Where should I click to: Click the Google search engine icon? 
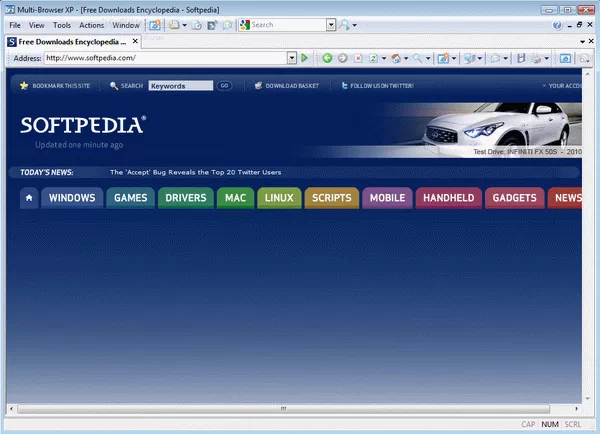(245, 25)
